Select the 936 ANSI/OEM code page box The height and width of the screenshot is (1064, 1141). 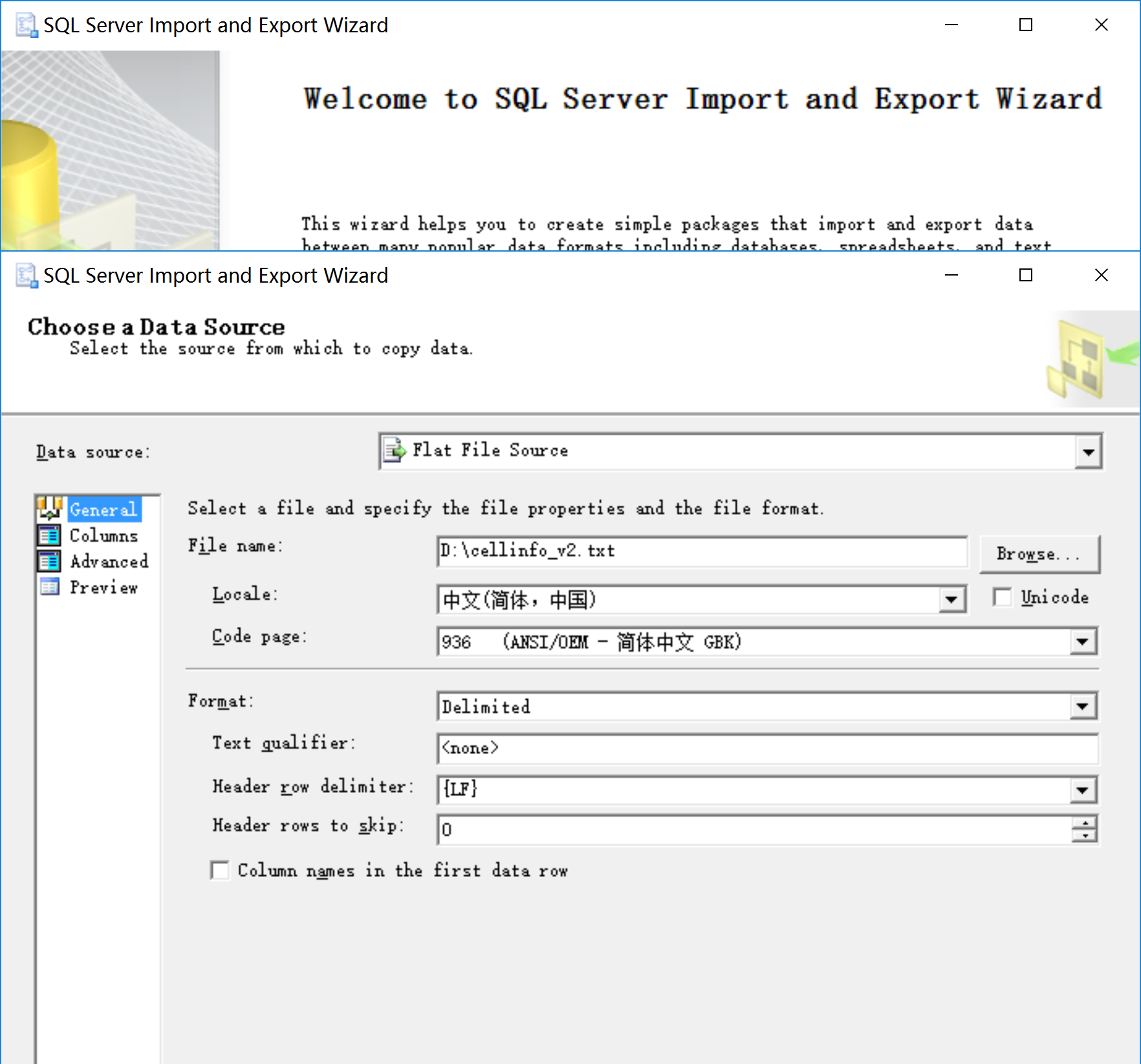pos(767,642)
